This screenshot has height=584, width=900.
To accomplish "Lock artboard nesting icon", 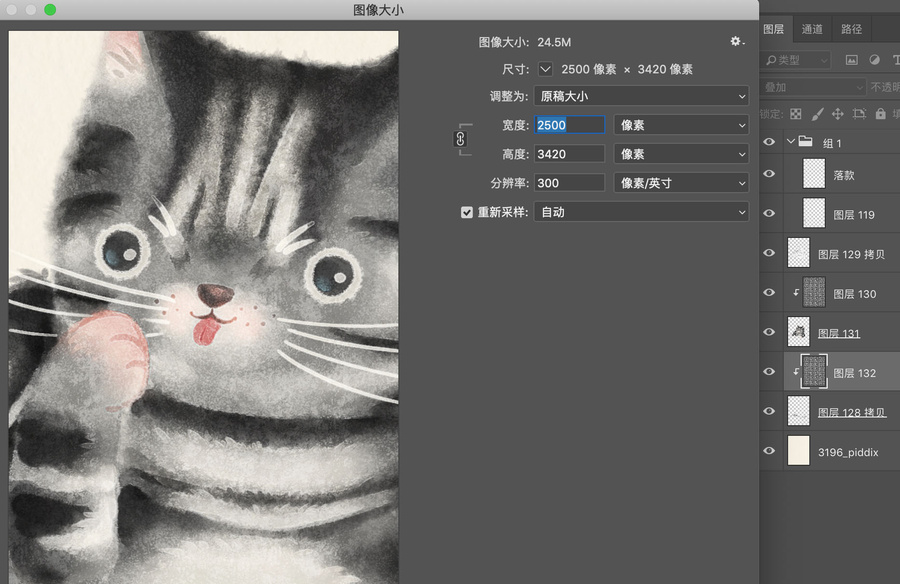I will [x=859, y=114].
